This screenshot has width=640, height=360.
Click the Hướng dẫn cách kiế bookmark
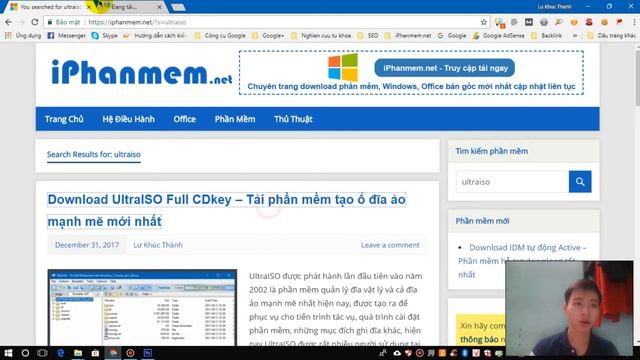[155, 36]
